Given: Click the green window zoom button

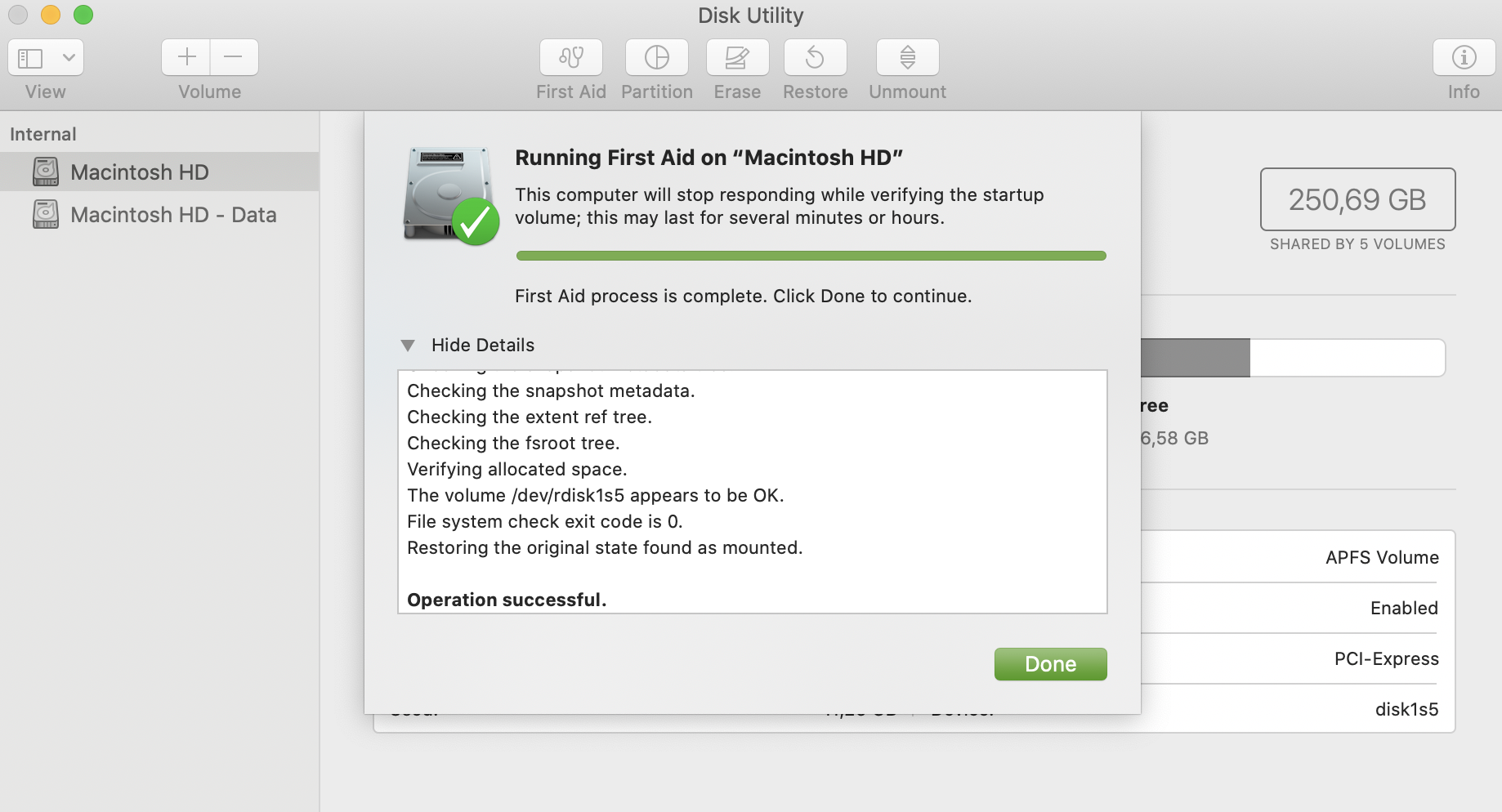Looking at the screenshot, I should [x=83, y=15].
